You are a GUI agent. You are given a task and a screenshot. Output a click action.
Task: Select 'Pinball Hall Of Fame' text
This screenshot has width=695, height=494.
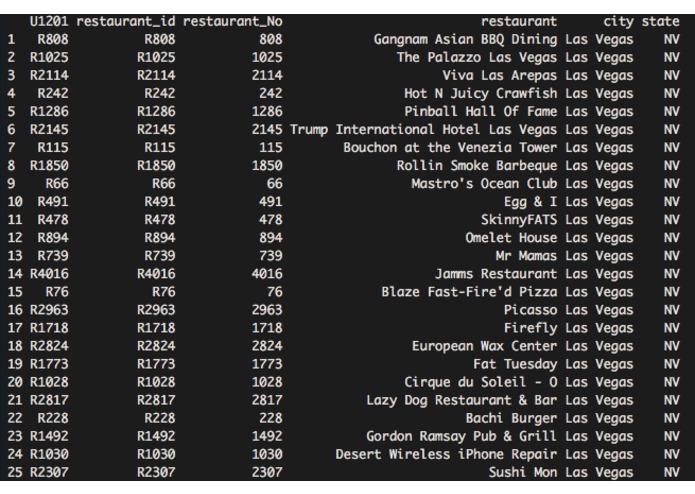point(480,112)
